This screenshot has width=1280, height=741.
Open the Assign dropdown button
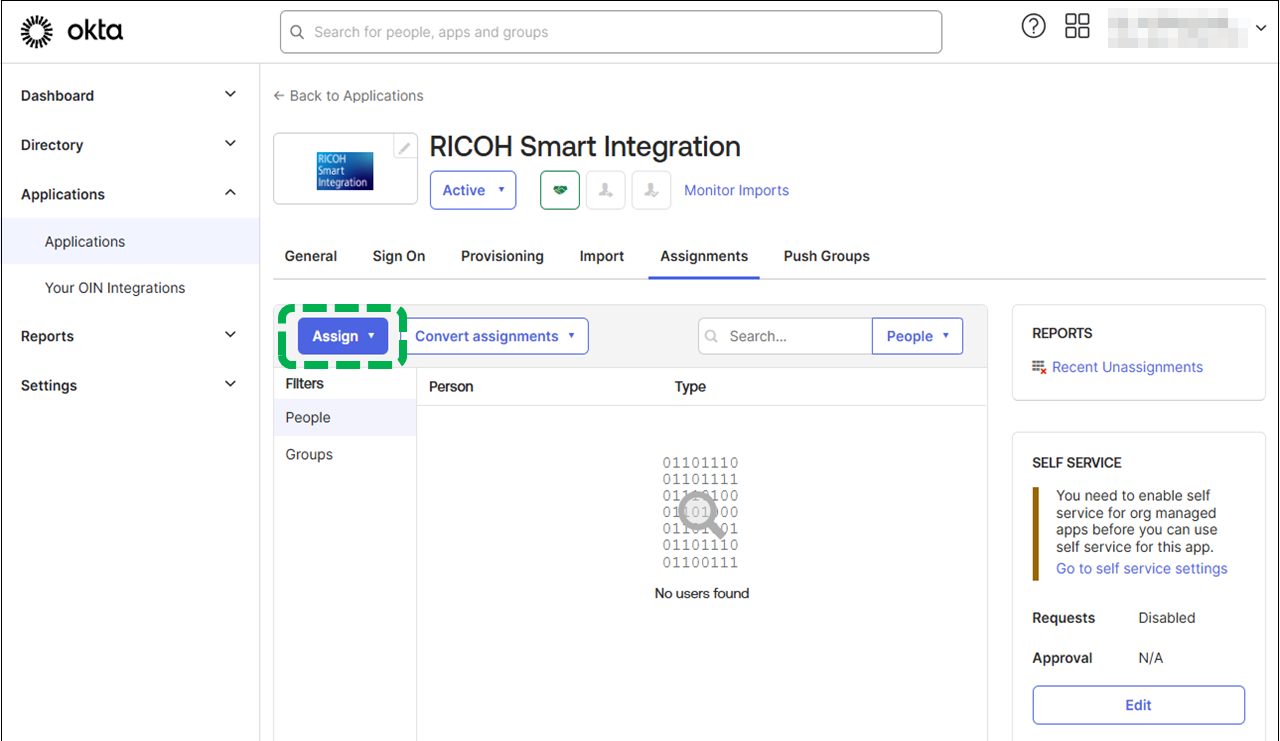(343, 336)
